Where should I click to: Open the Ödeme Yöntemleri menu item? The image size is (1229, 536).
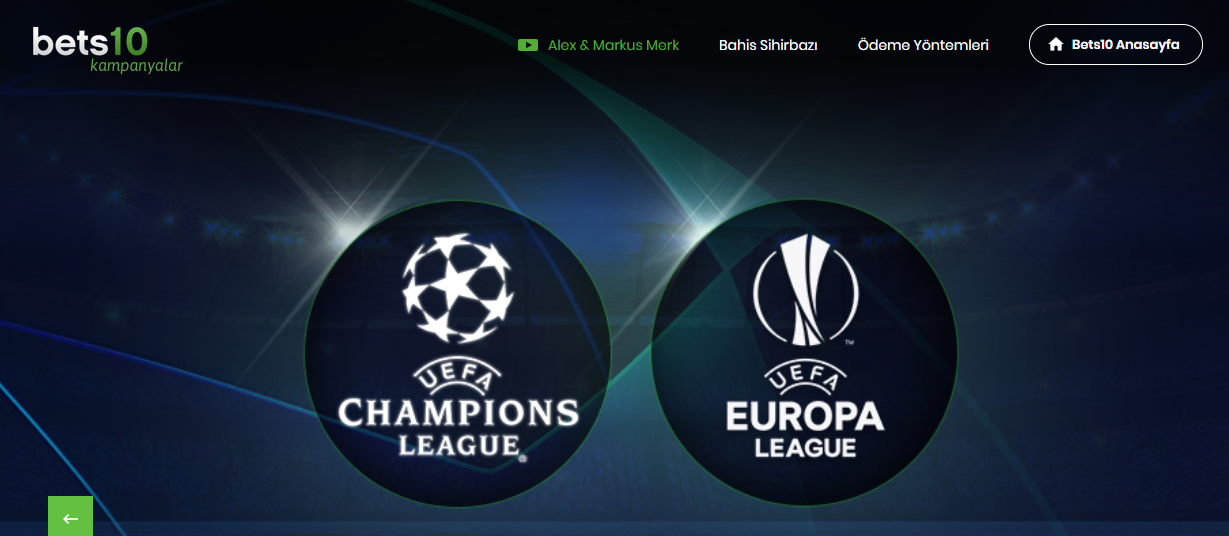point(923,45)
